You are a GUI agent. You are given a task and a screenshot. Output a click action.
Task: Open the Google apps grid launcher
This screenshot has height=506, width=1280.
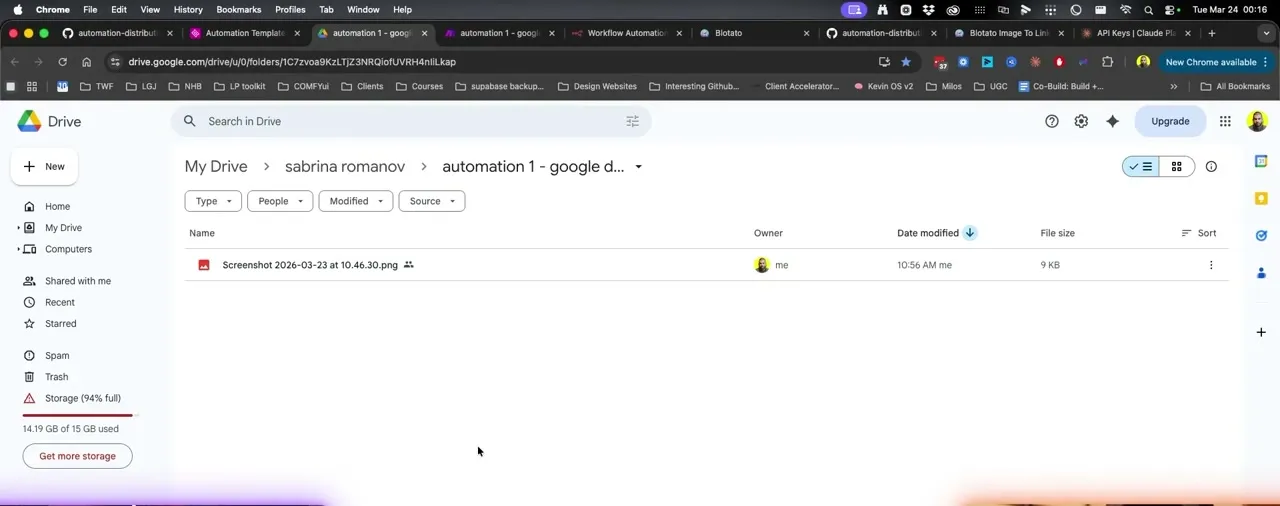click(x=1225, y=121)
